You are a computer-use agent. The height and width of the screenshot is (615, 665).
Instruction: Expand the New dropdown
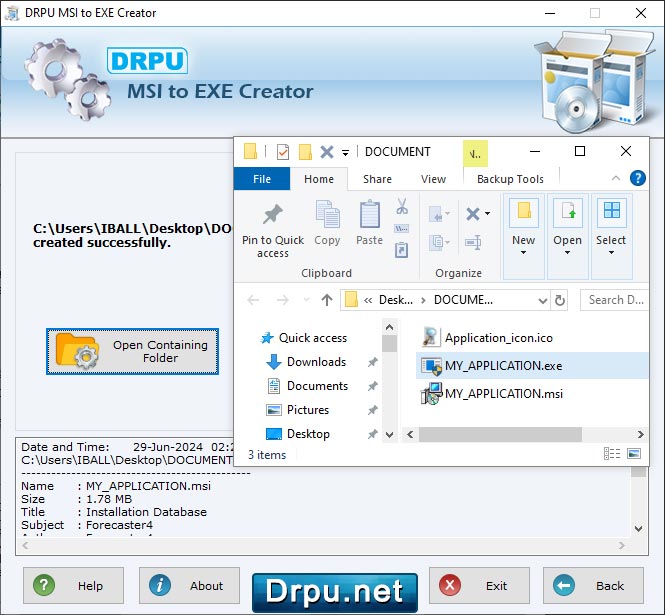(523, 253)
